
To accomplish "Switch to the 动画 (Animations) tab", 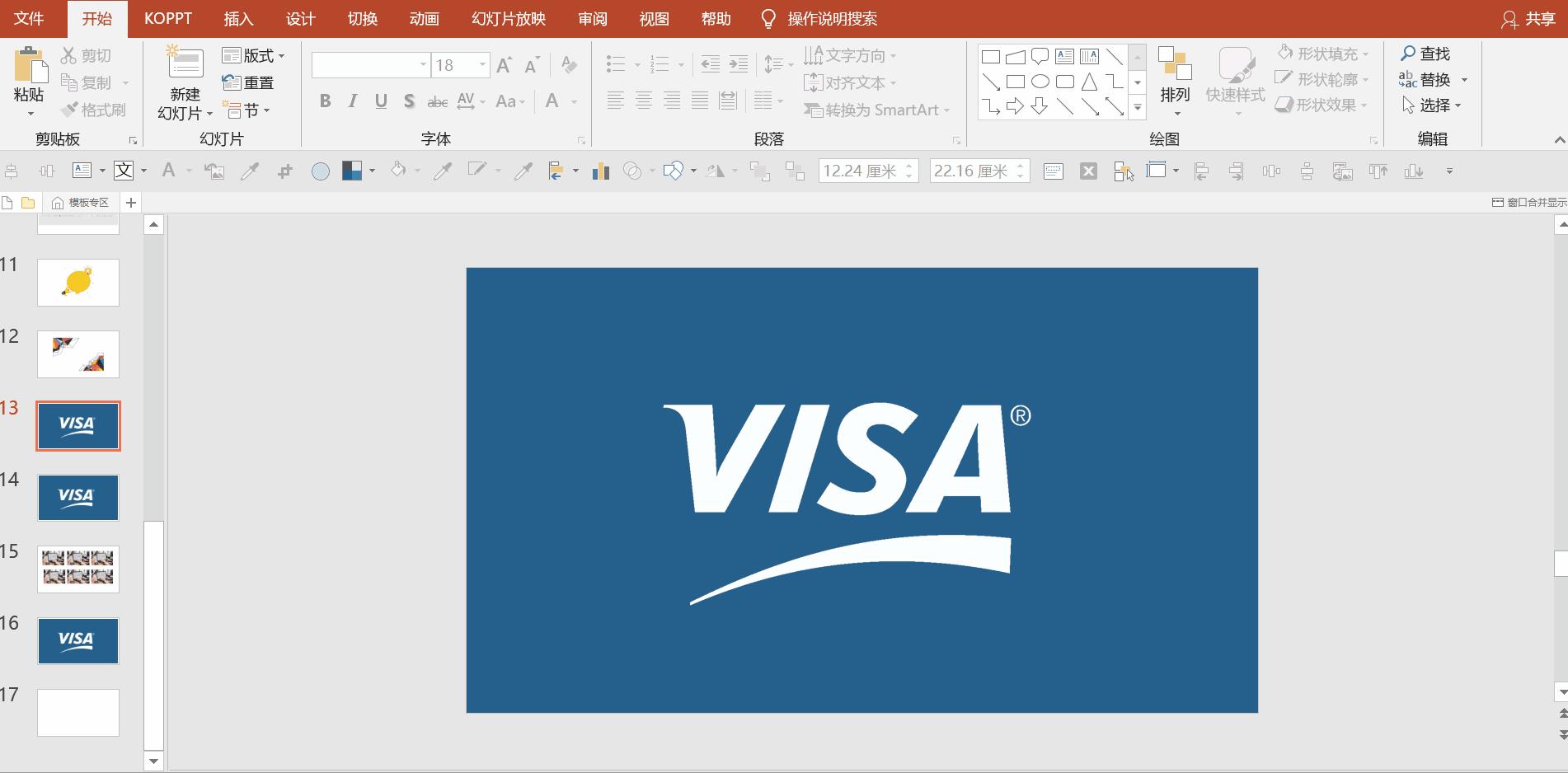I will (x=425, y=19).
